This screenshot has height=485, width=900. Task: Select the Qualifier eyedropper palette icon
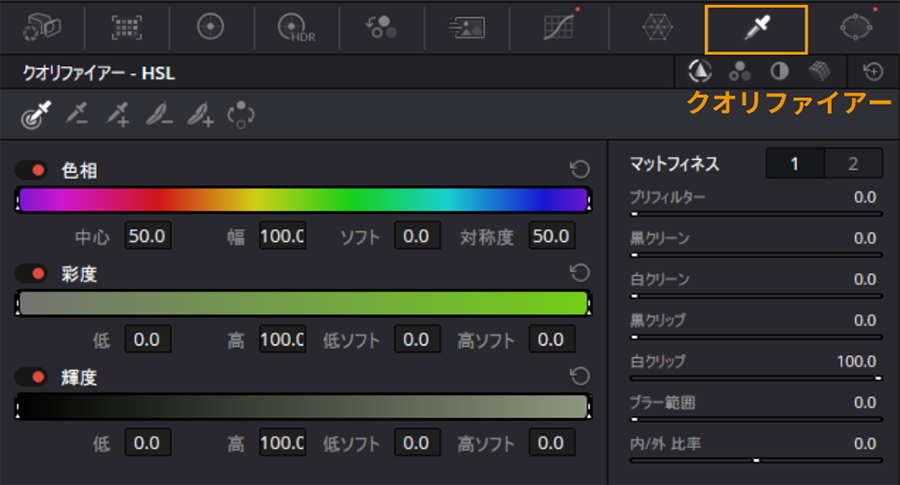(756, 29)
